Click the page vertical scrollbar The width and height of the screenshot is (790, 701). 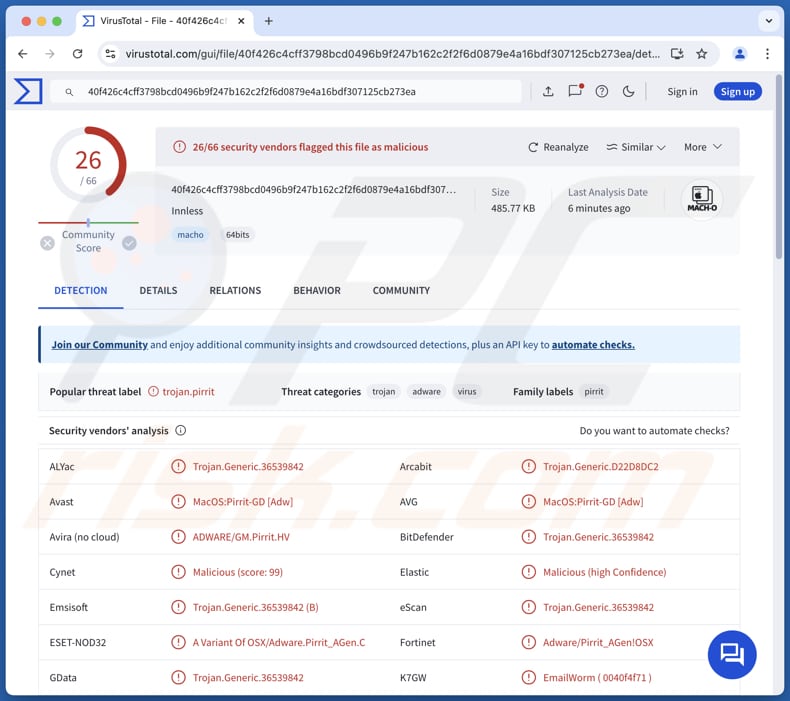[779, 166]
